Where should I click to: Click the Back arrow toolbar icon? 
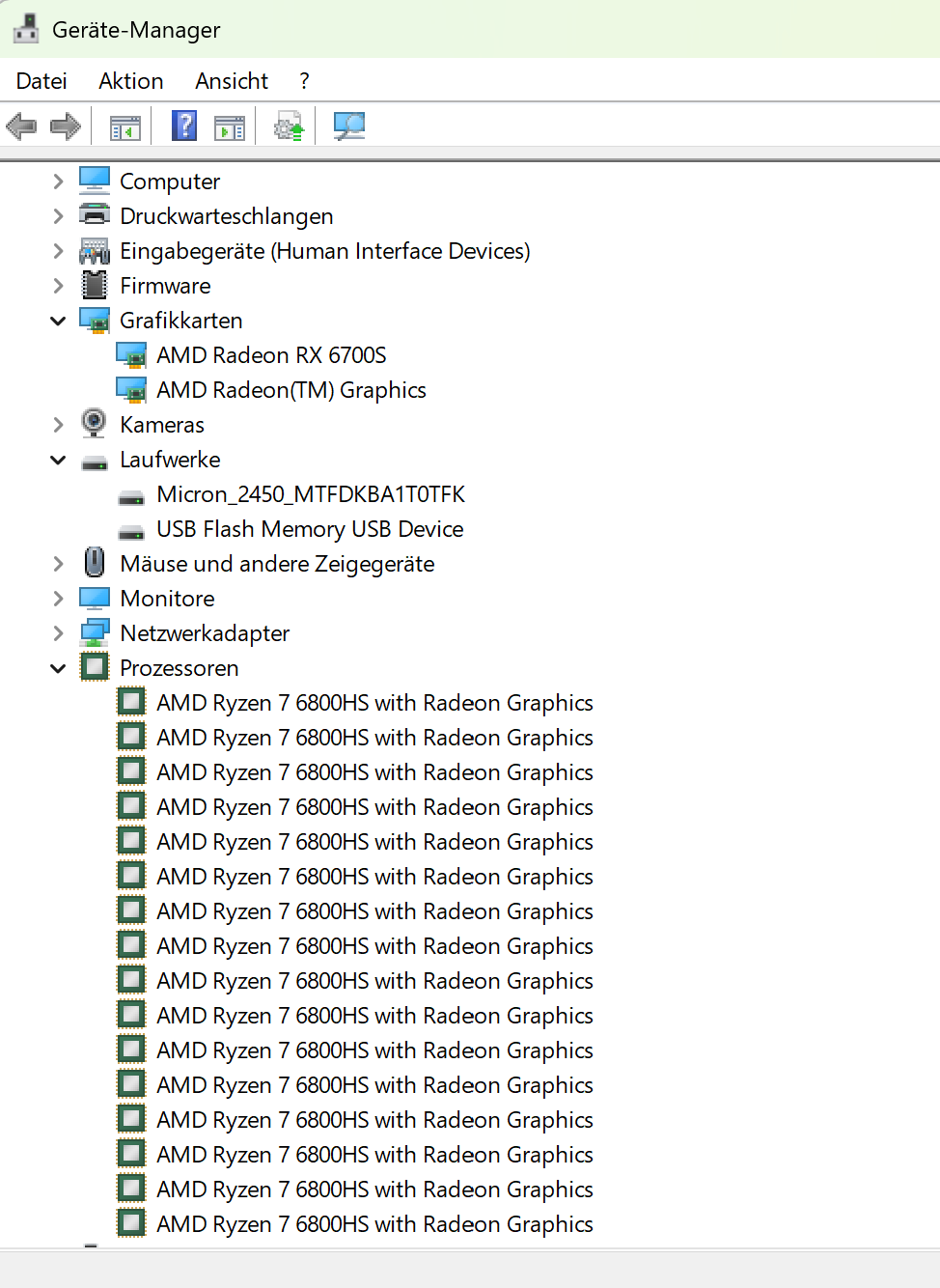click(x=21, y=126)
